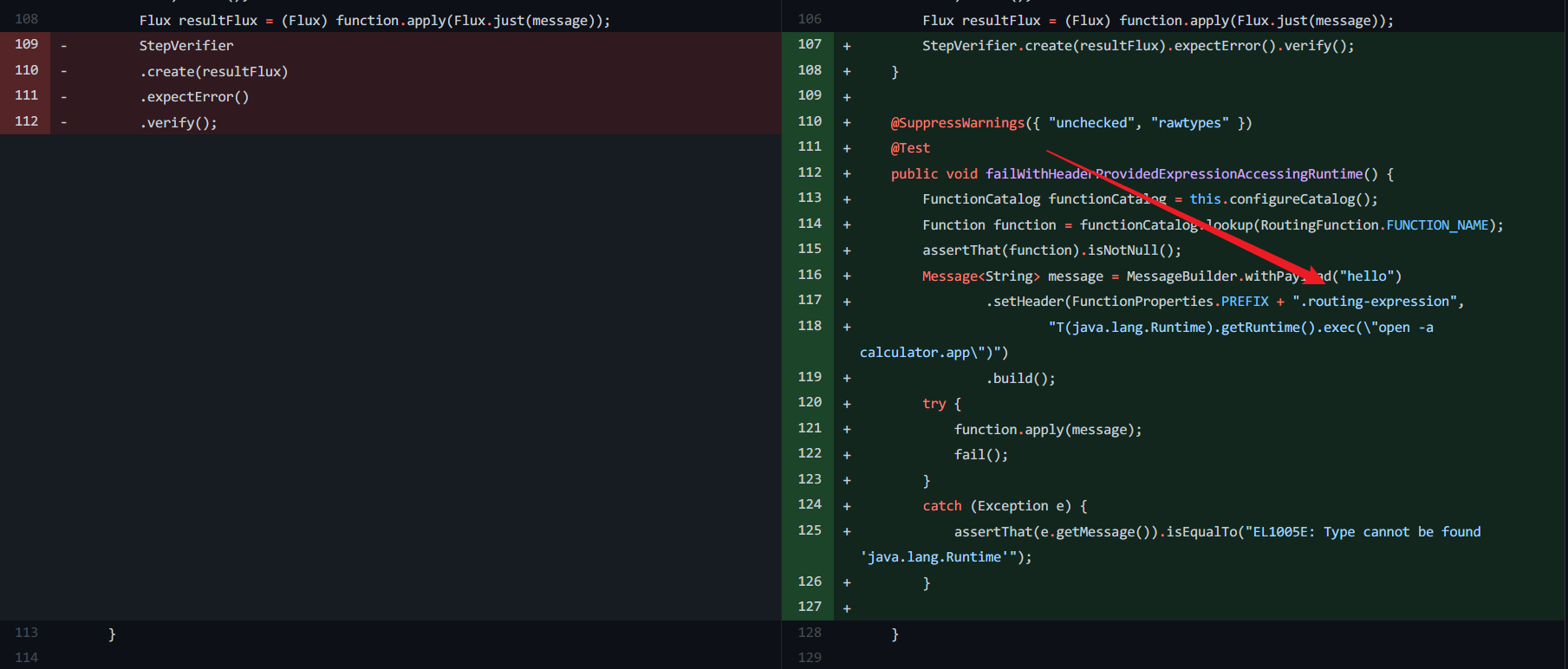
Task: Click the removed 'StepVerifier' line text
Action: pos(186,45)
